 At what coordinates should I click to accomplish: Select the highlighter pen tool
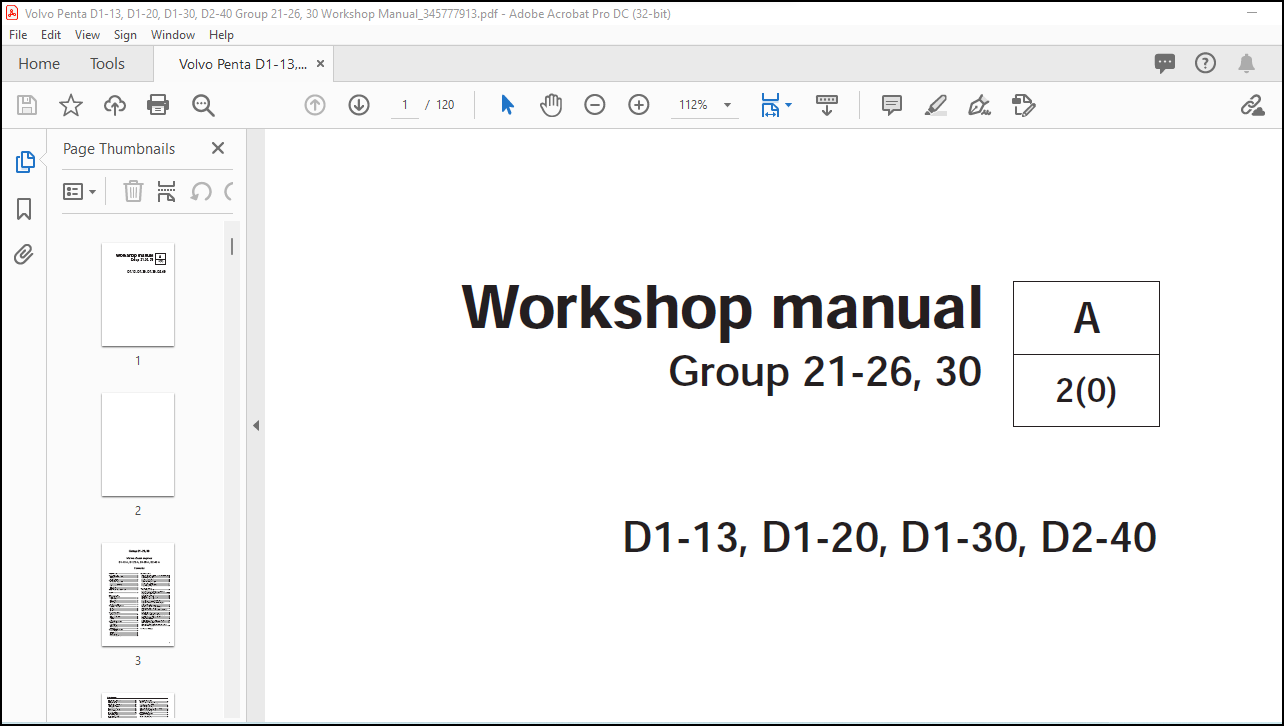tap(936, 105)
